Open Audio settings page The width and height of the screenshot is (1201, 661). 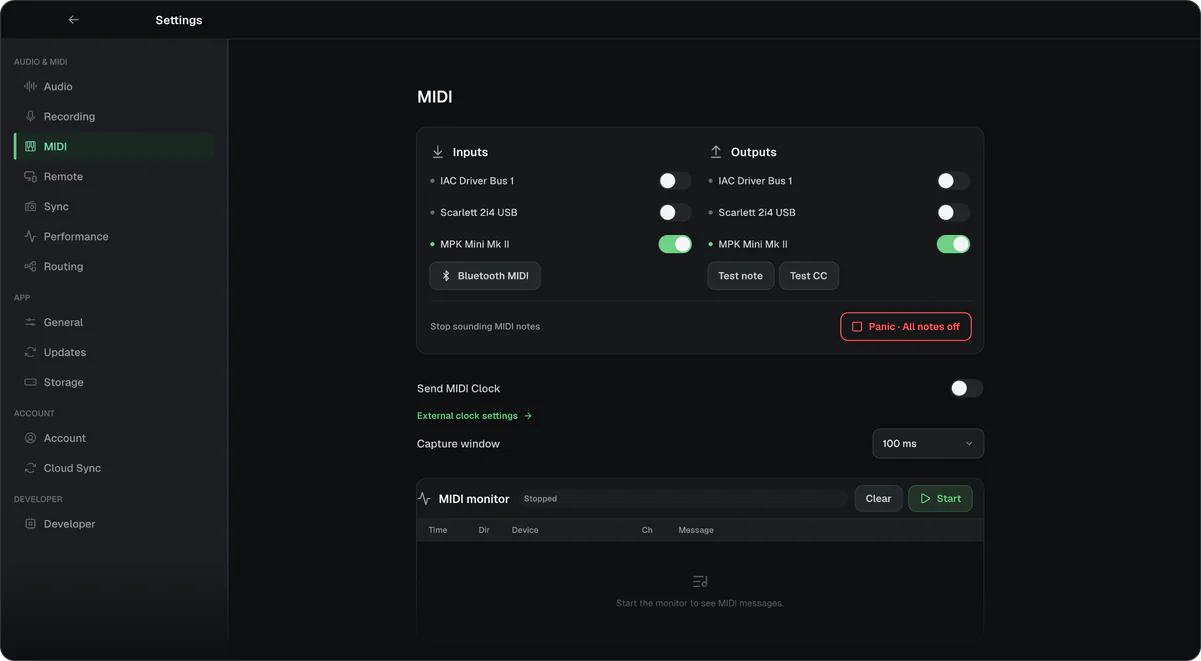(114, 87)
